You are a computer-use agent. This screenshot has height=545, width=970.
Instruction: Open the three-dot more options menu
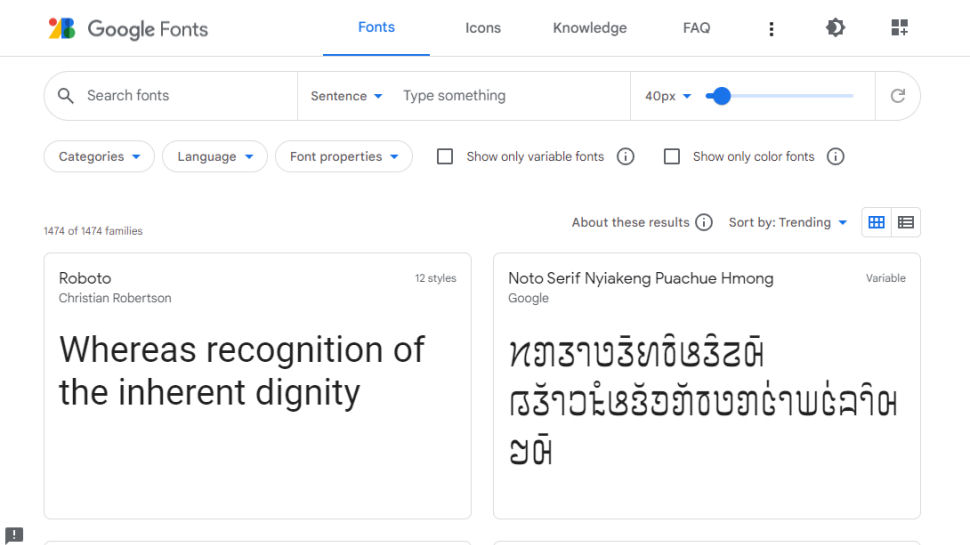(x=771, y=28)
